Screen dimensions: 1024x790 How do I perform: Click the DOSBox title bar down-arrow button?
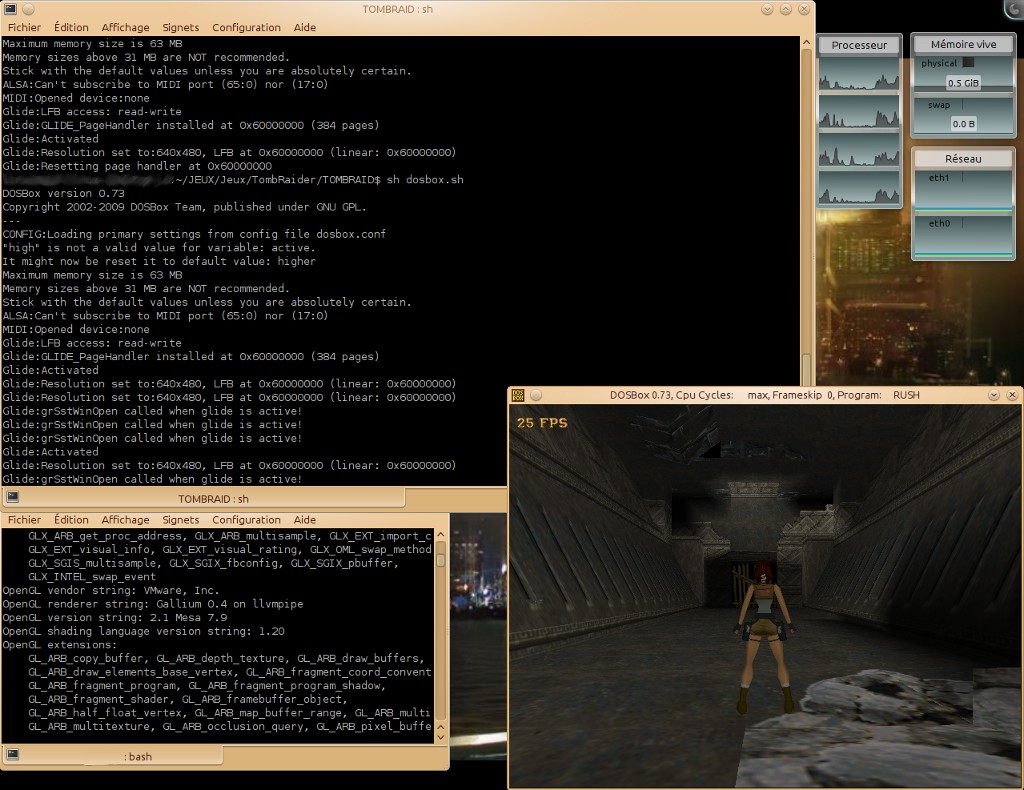tap(994, 395)
